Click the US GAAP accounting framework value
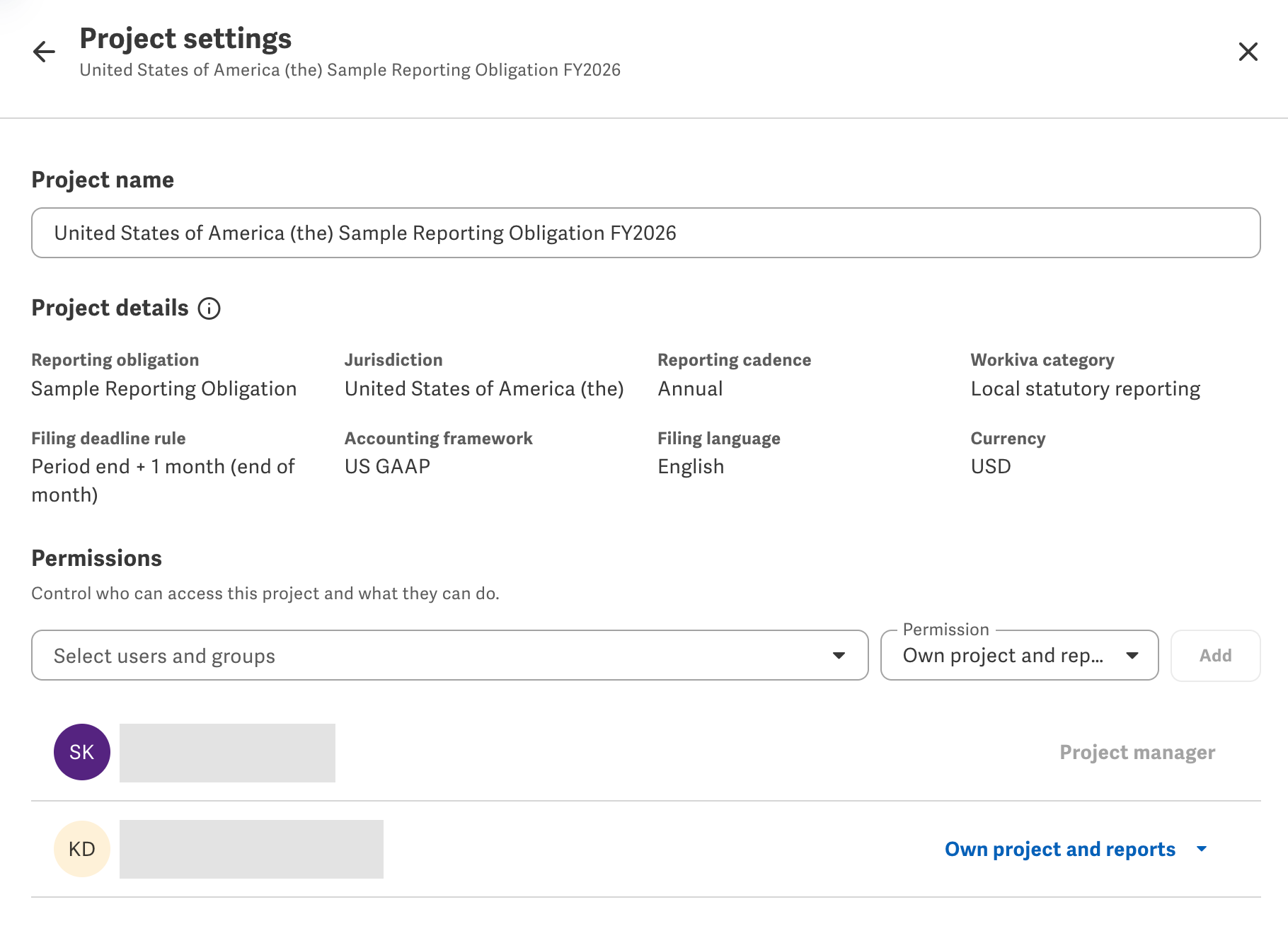The image size is (1288, 931). pos(387,466)
